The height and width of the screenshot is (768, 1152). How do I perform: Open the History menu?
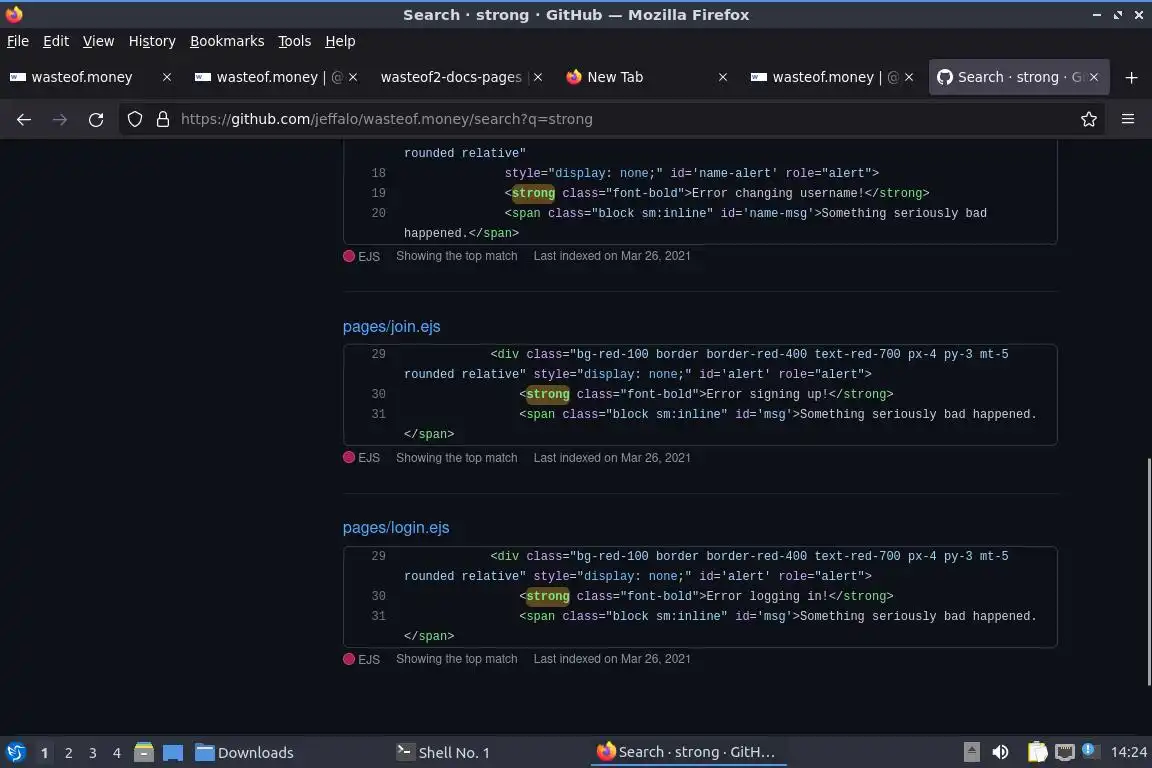tap(152, 41)
